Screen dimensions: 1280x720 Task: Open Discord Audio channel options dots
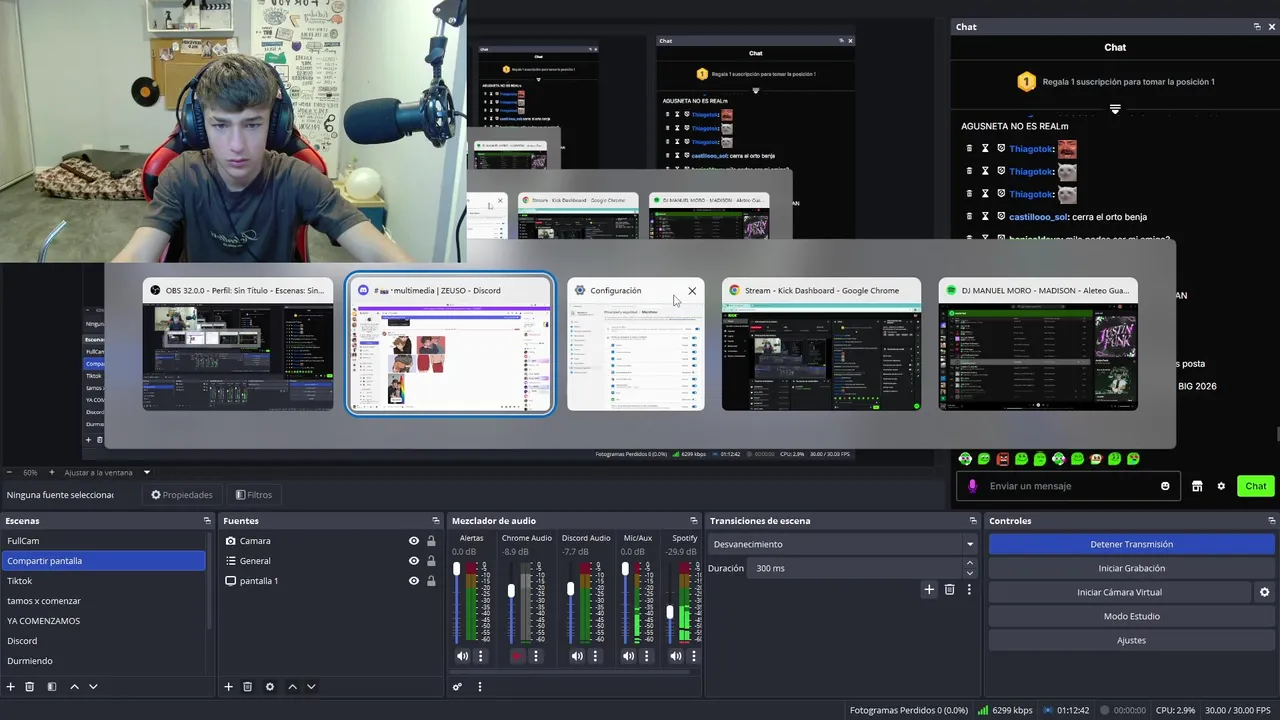(x=596, y=656)
